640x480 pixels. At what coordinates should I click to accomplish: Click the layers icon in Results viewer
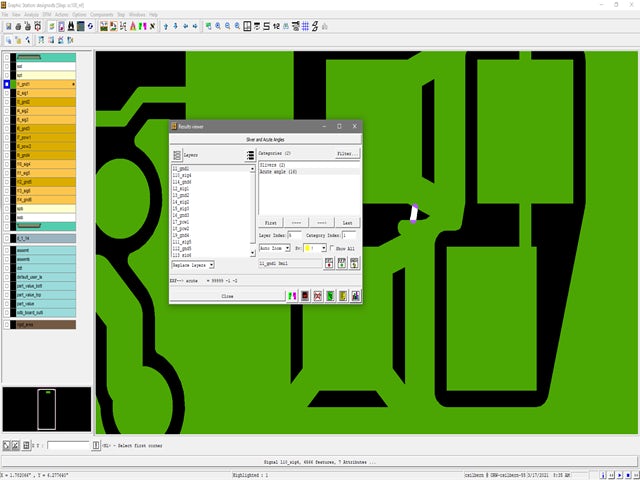pos(178,156)
